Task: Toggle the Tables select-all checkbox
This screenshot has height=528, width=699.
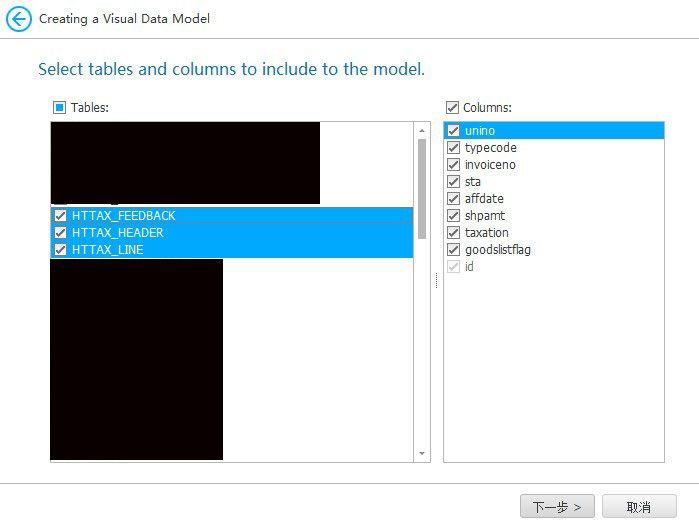Action: point(59,107)
